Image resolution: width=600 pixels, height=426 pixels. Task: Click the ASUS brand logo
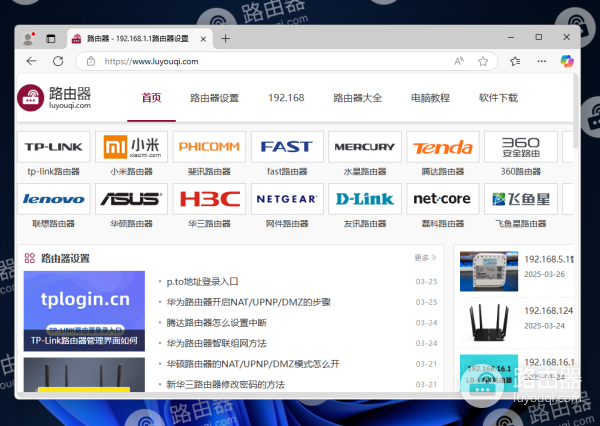pos(131,199)
